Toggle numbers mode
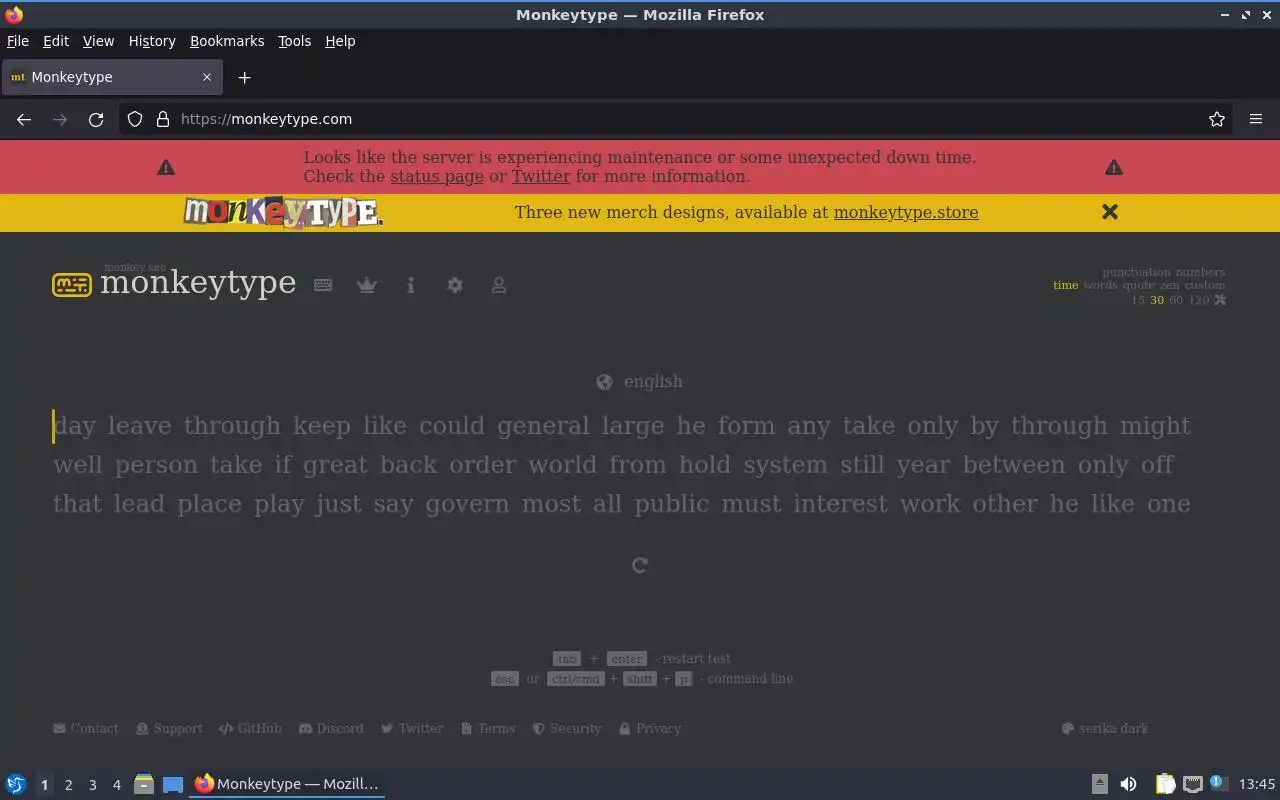 pos(1200,272)
